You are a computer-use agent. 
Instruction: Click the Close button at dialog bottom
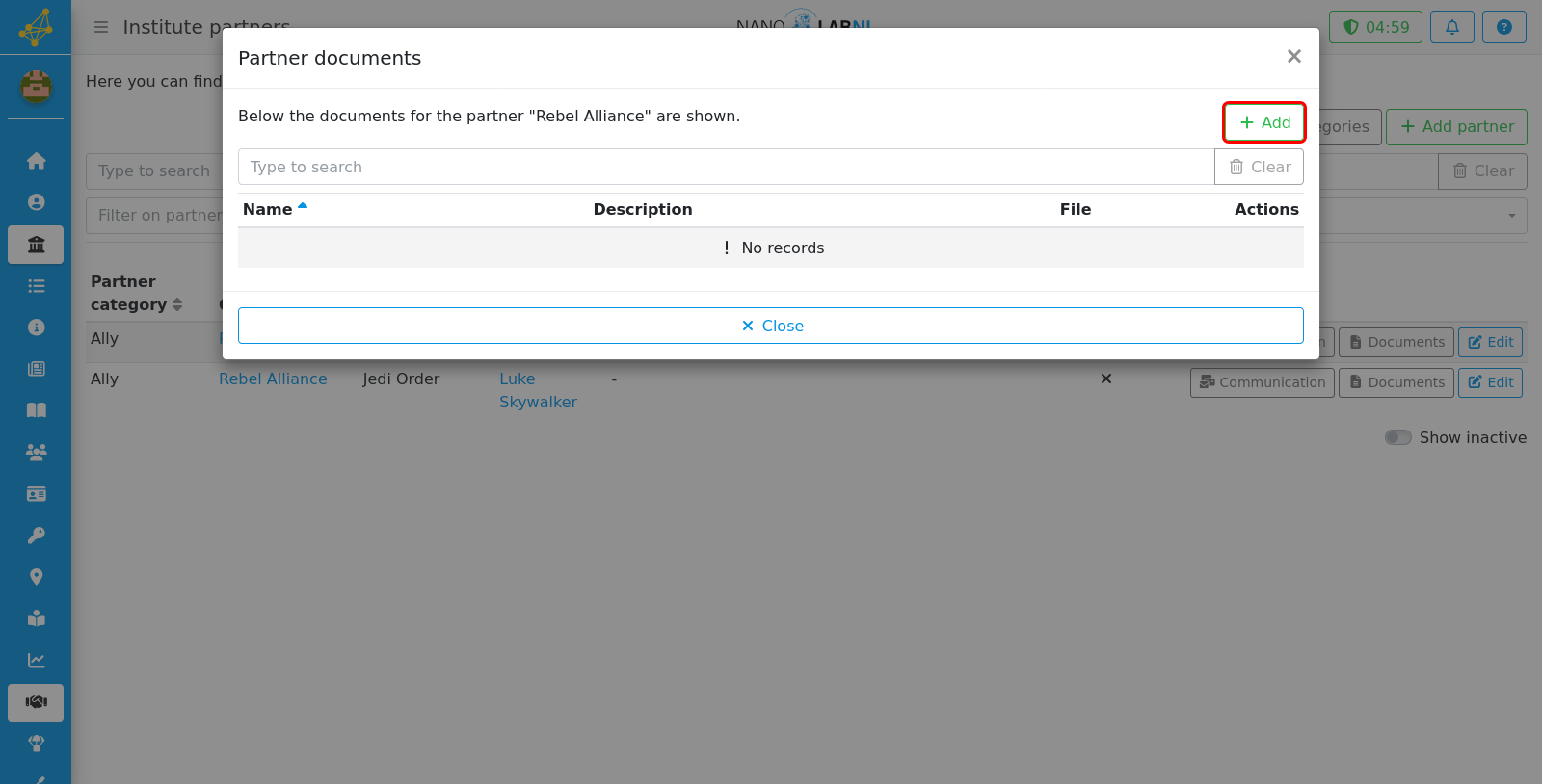click(x=771, y=326)
